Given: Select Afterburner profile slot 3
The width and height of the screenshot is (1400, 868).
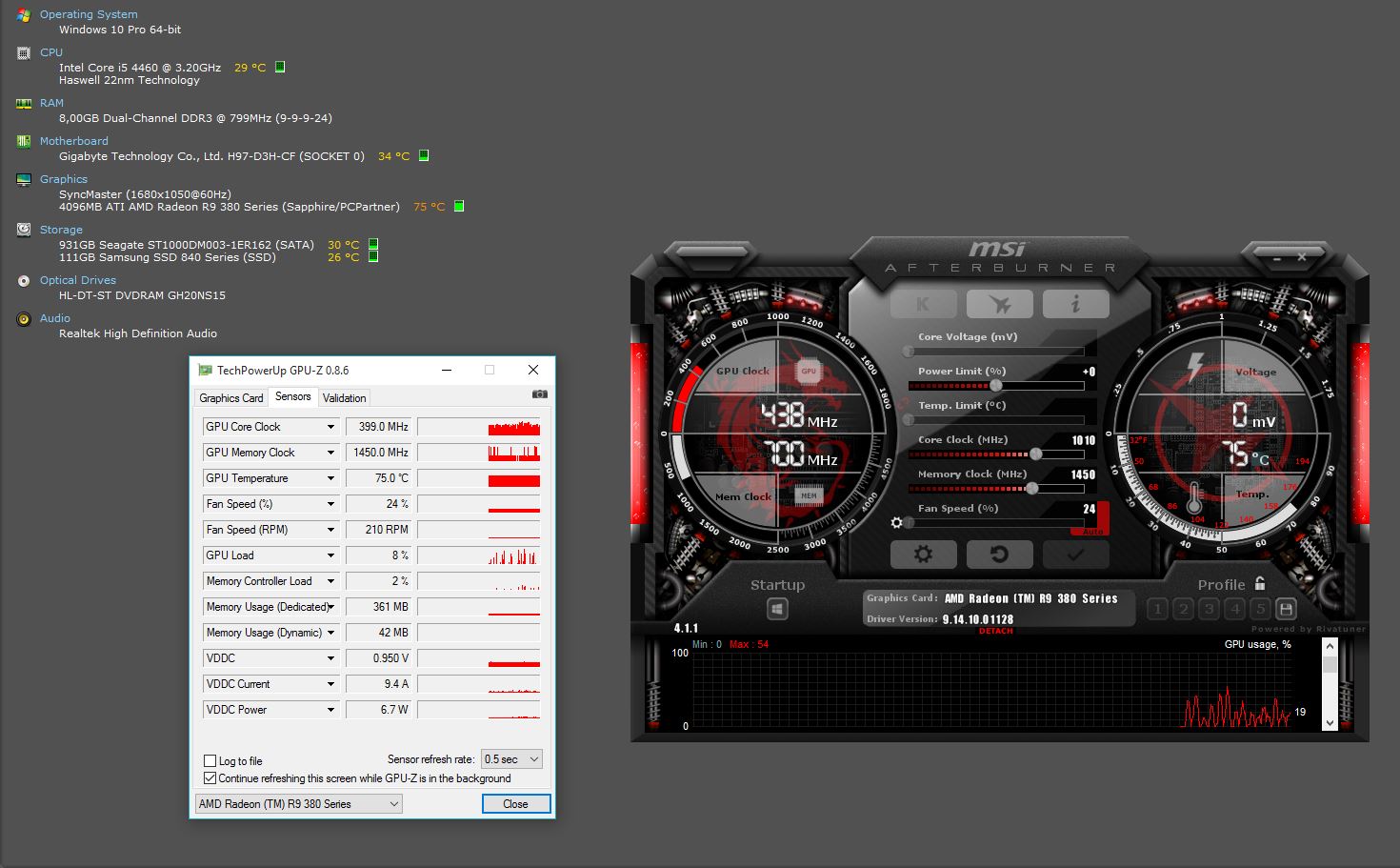Looking at the screenshot, I should (x=1209, y=609).
